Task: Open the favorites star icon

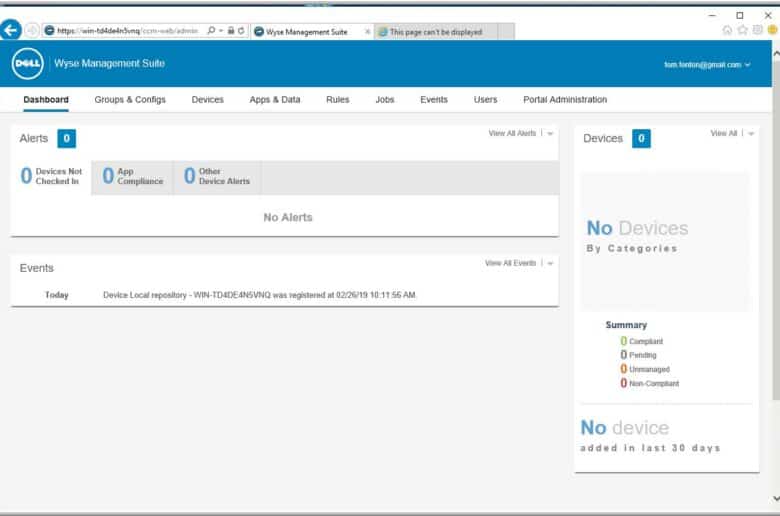Action: point(743,30)
